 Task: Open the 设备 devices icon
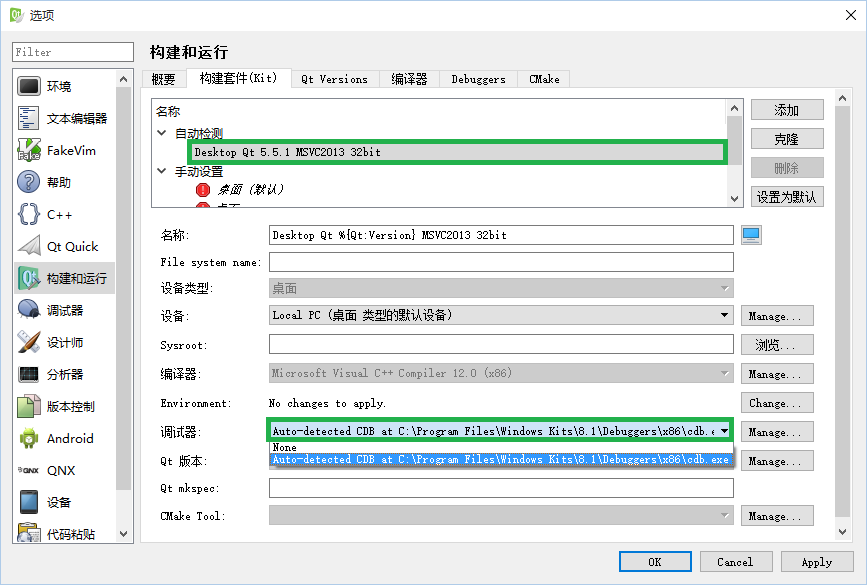point(29,502)
